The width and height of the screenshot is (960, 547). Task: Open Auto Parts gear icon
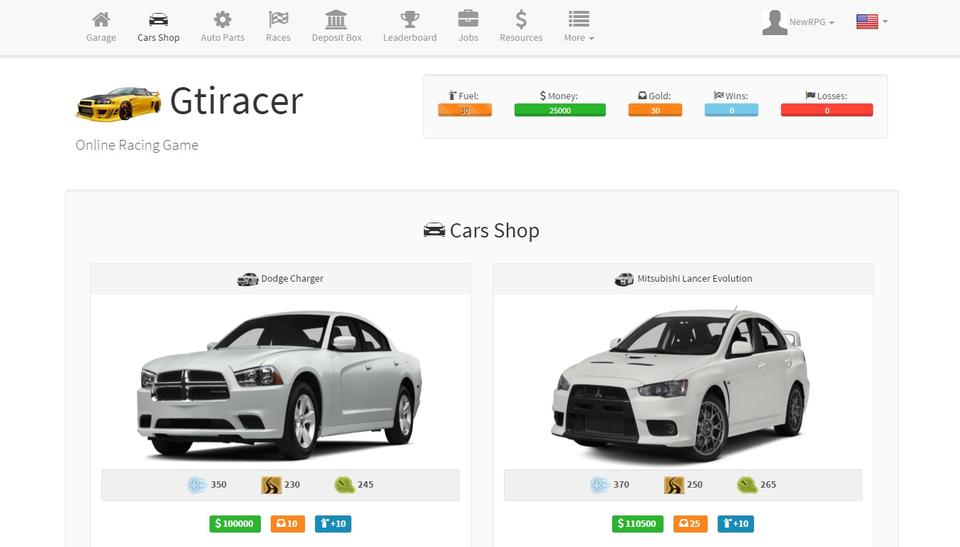click(x=222, y=20)
